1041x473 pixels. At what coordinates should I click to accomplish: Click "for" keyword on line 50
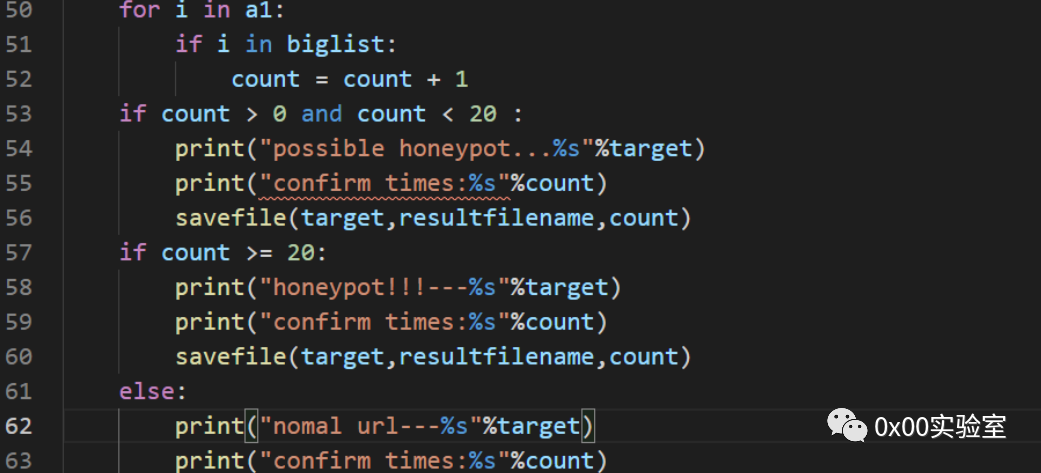tap(140, 10)
